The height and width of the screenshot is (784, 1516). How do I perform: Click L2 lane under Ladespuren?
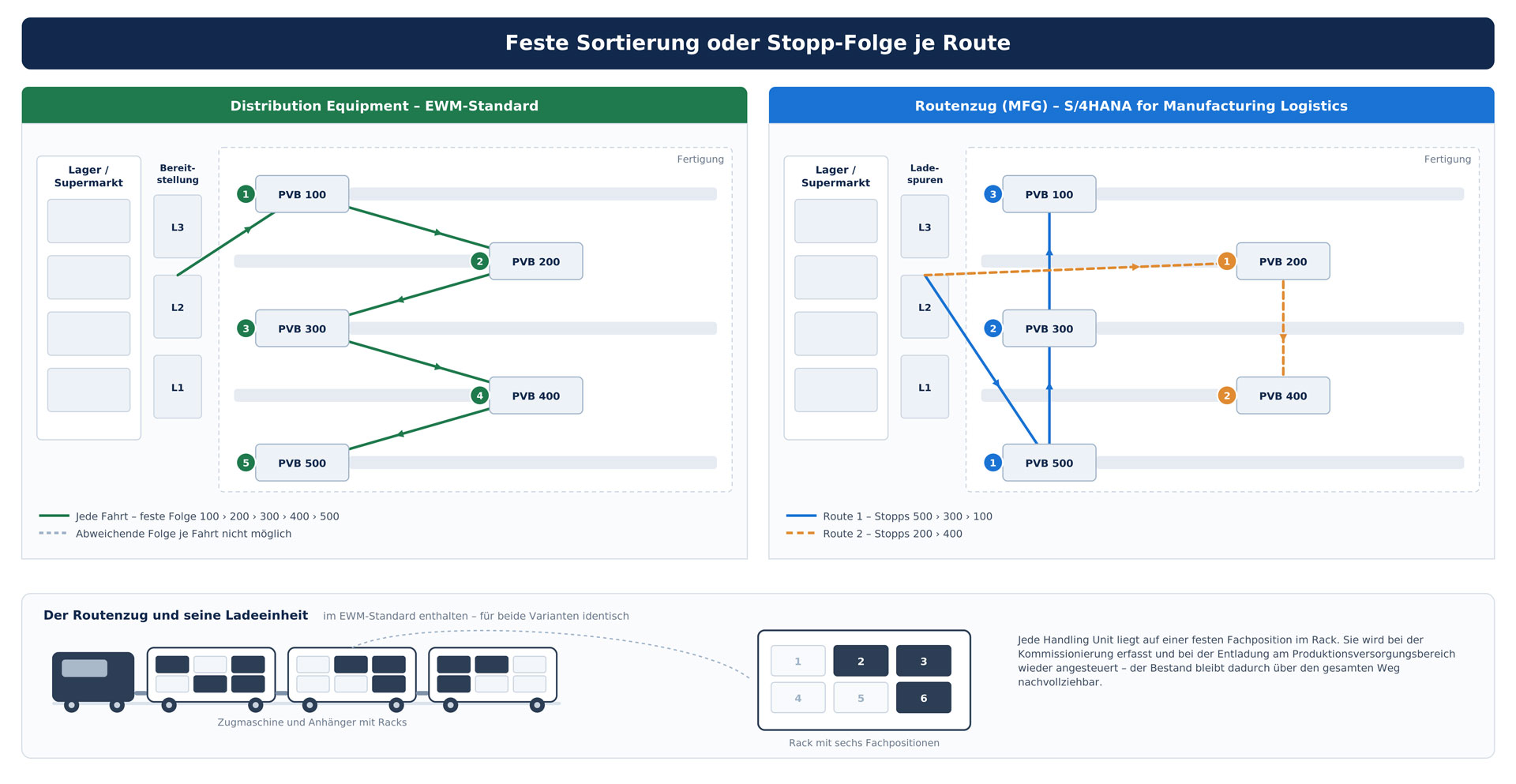925,307
